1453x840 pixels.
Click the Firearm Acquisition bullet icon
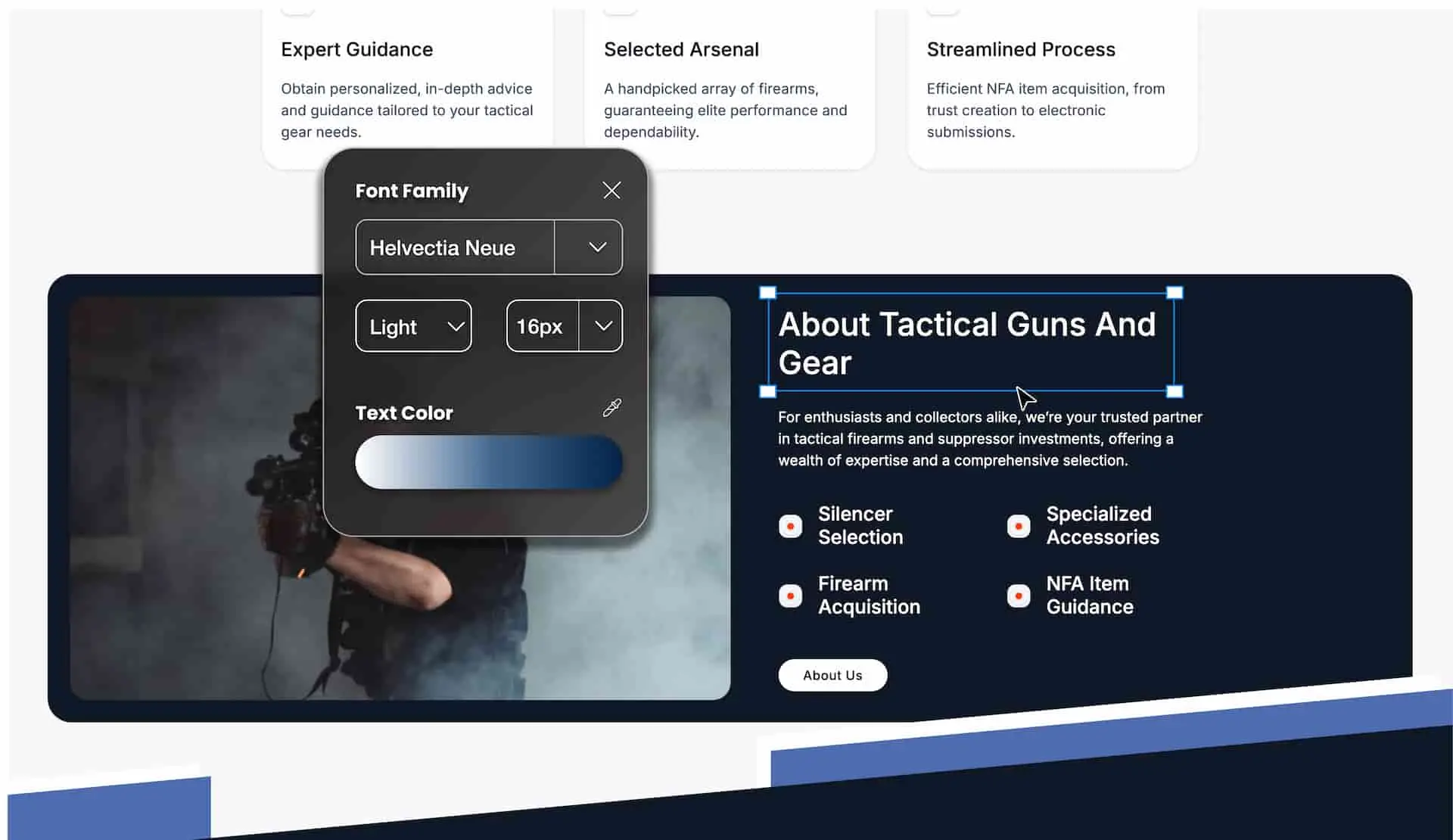point(790,596)
